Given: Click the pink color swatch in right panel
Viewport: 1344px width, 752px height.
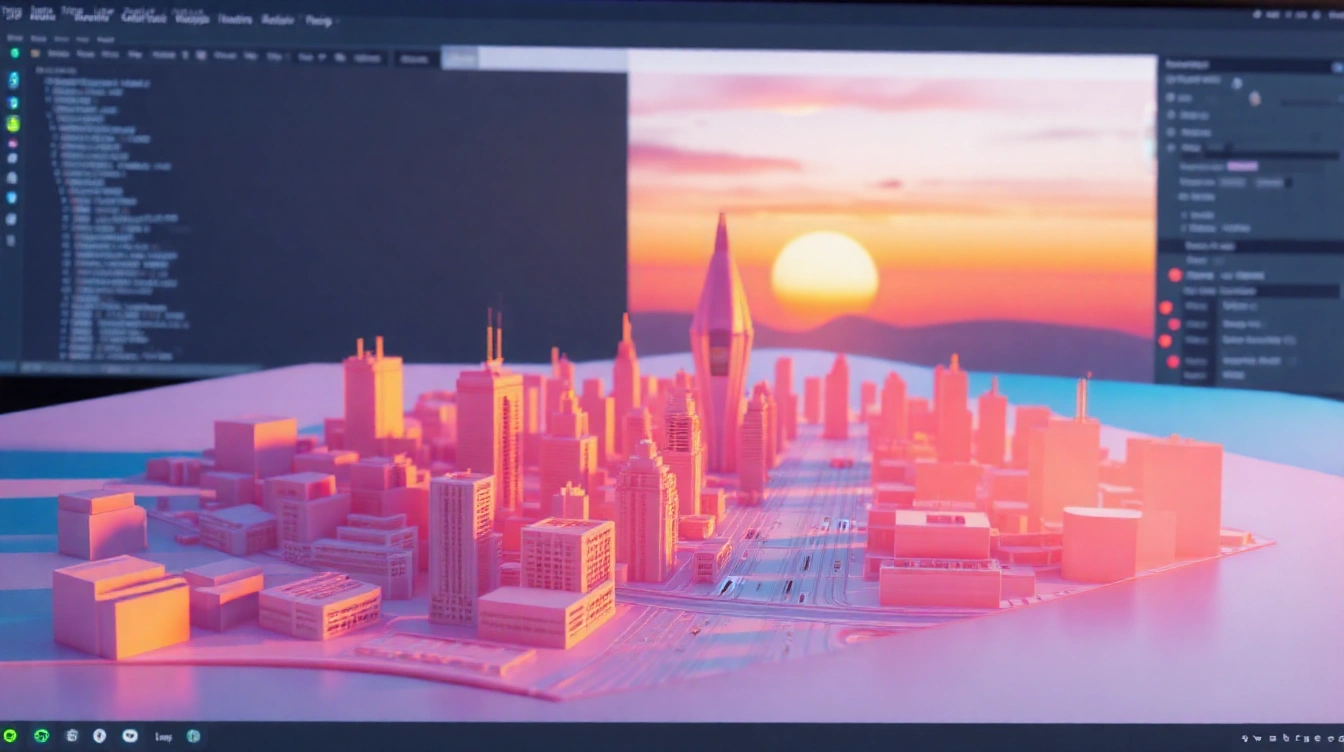Looking at the screenshot, I should point(1242,166).
